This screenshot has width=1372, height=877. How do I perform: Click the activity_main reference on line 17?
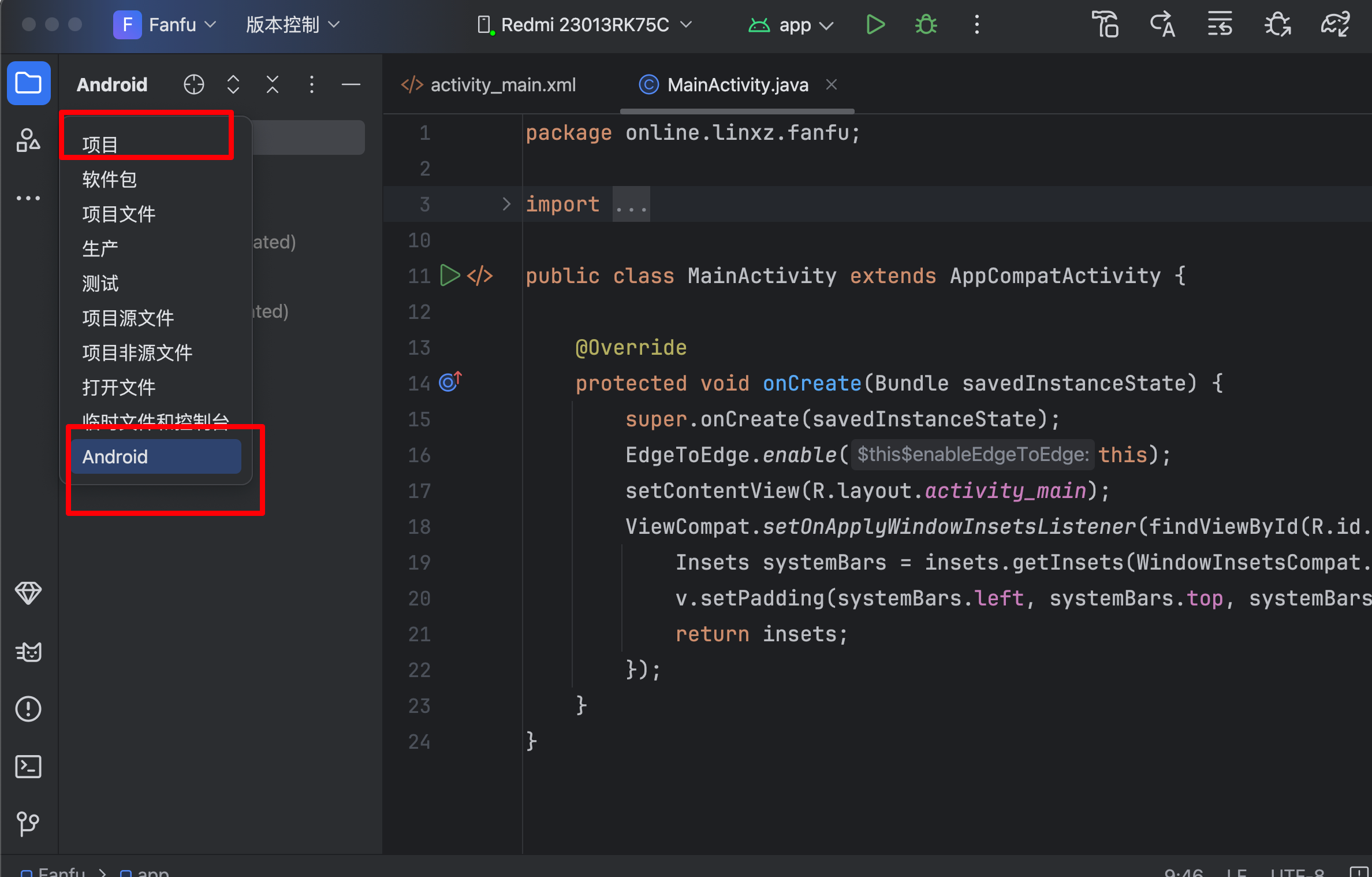[x=1006, y=490]
